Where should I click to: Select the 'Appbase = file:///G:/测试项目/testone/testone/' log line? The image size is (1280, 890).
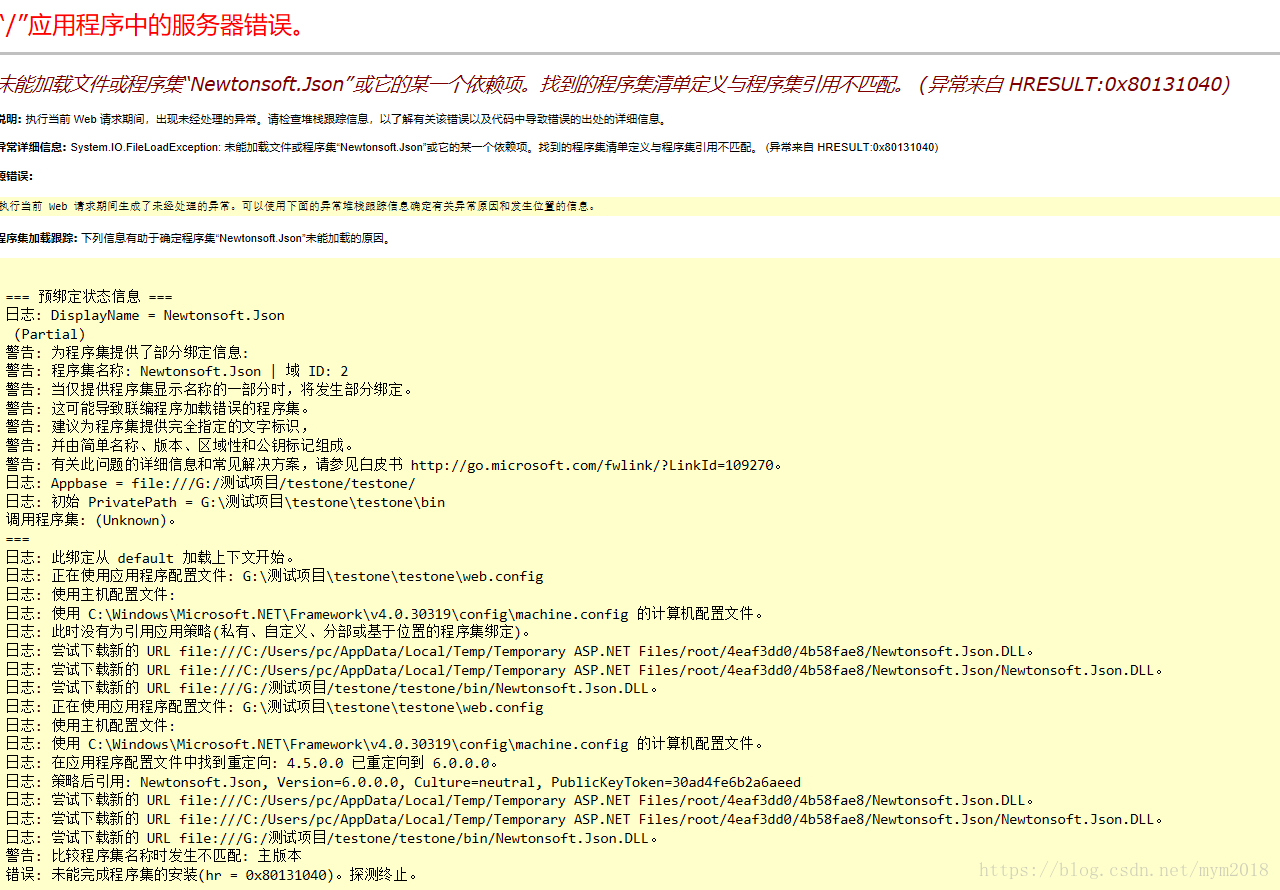point(210,483)
